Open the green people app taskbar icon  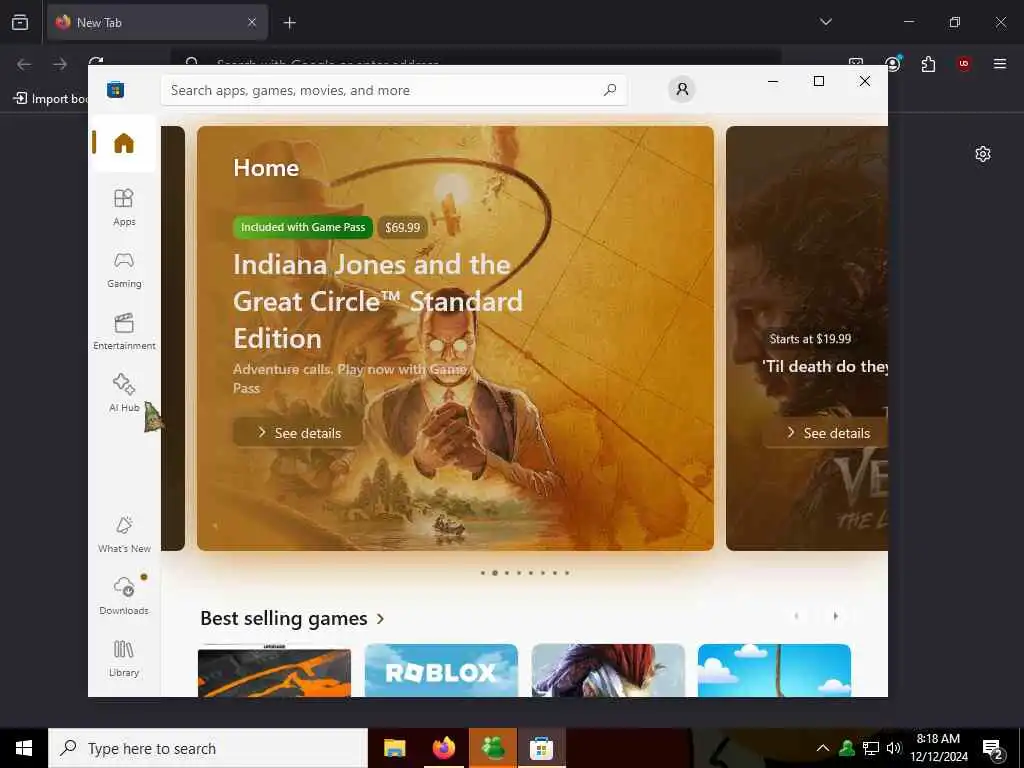pyautogui.click(x=493, y=748)
